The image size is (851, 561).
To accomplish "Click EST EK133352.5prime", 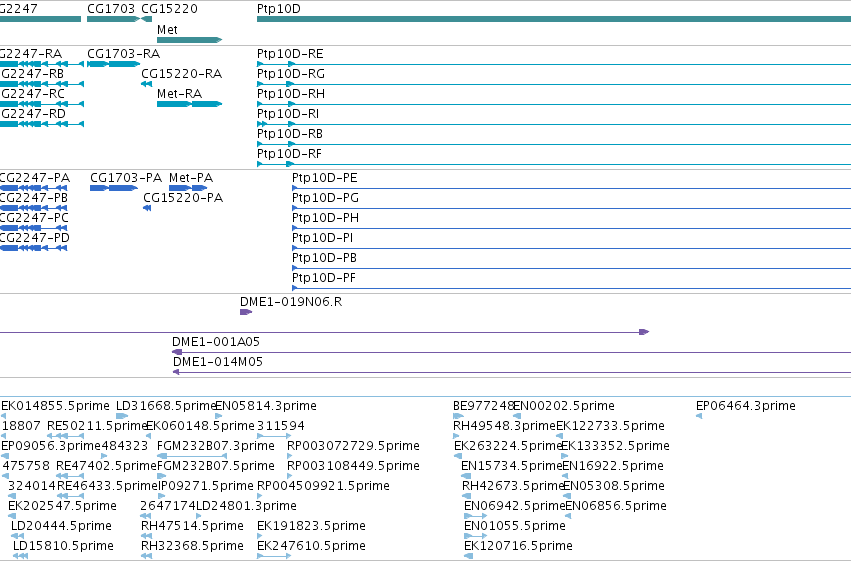I will 615,446.
